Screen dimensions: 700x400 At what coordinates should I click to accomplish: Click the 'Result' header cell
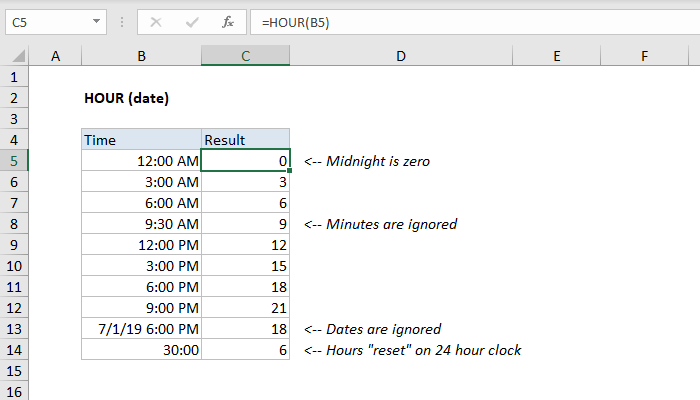tap(246, 140)
